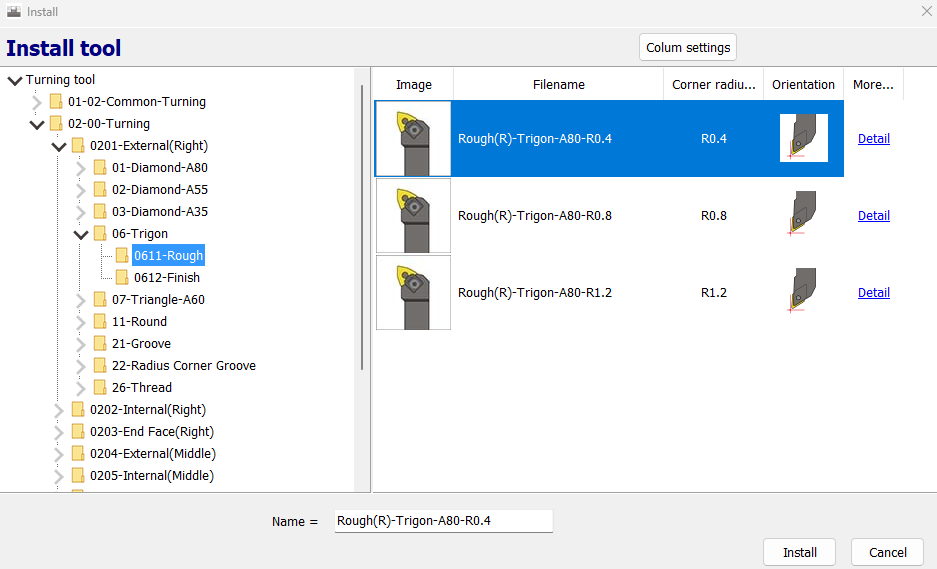Collapse the Turning tool root node
This screenshot has width=937, height=569.
15,80
